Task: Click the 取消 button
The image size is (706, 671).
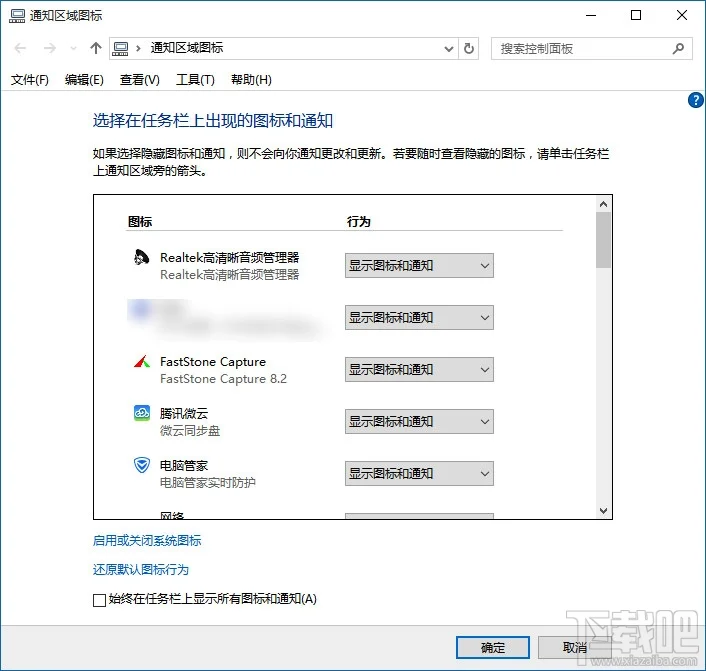Action: (x=575, y=648)
